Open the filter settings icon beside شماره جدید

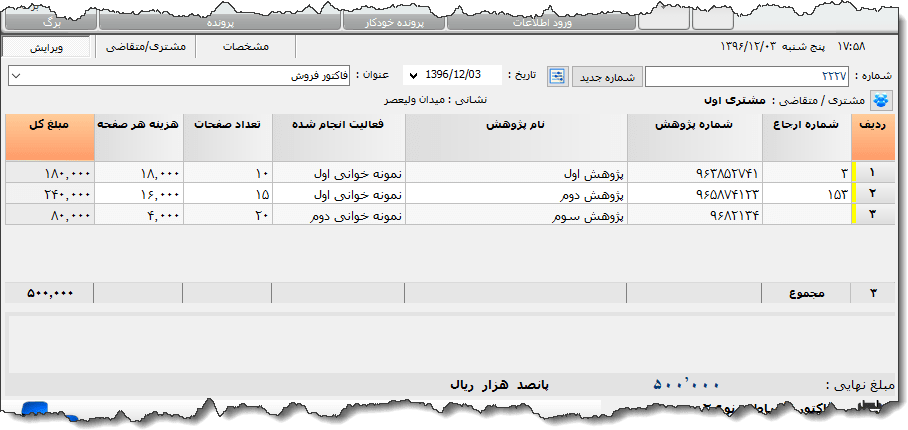(x=557, y=77)
